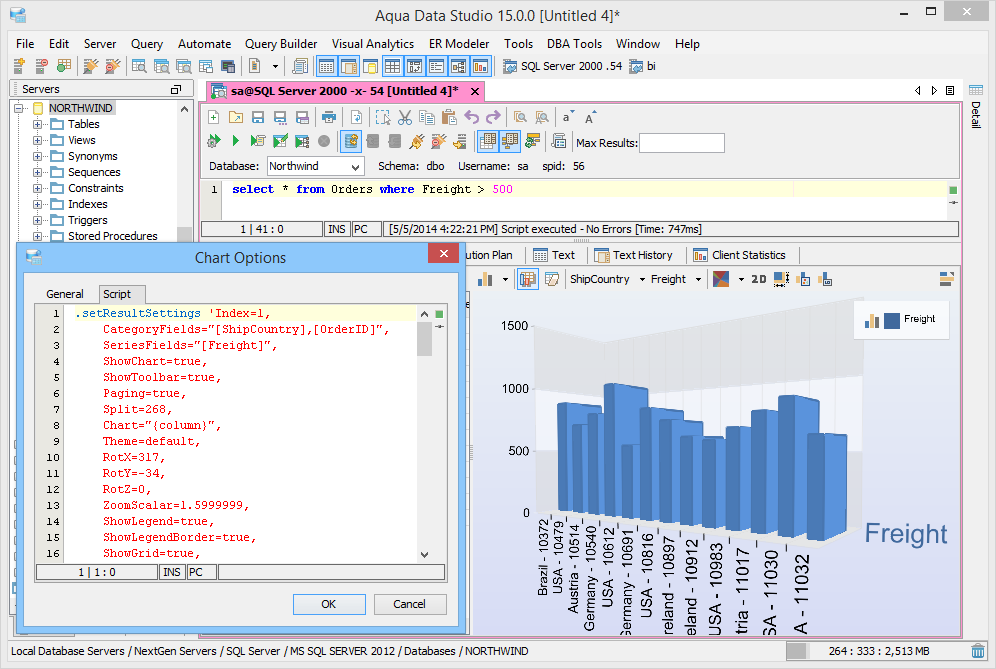Toggle the auto-commit database icon
The image size is (996, 669).
click(x=351, y=141)
